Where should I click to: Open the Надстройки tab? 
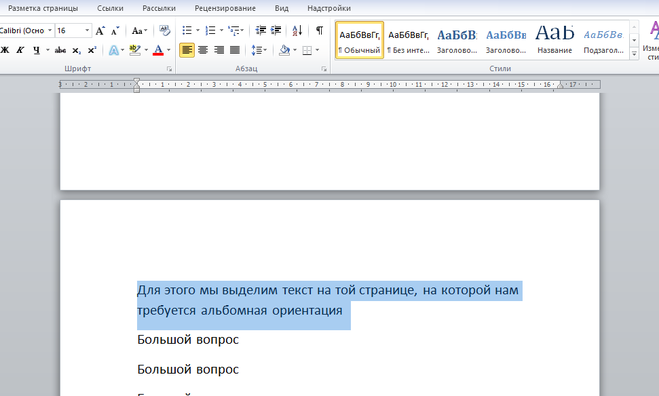(x=329, y=8)
